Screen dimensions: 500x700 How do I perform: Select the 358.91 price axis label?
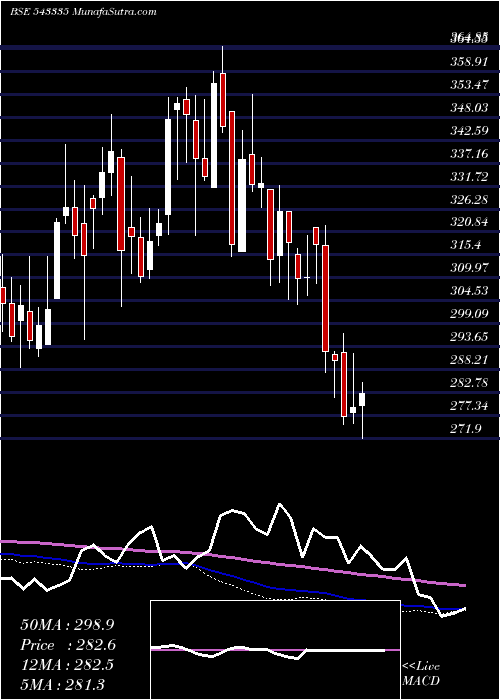[x=469, y=62]
